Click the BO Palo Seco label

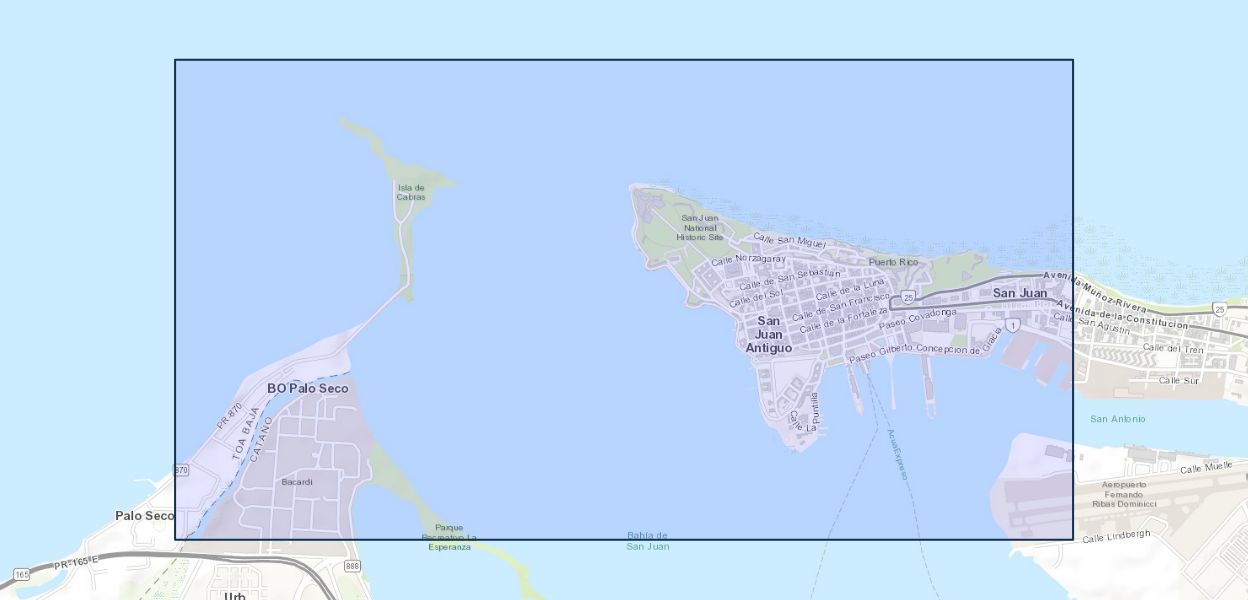(308, 388)
